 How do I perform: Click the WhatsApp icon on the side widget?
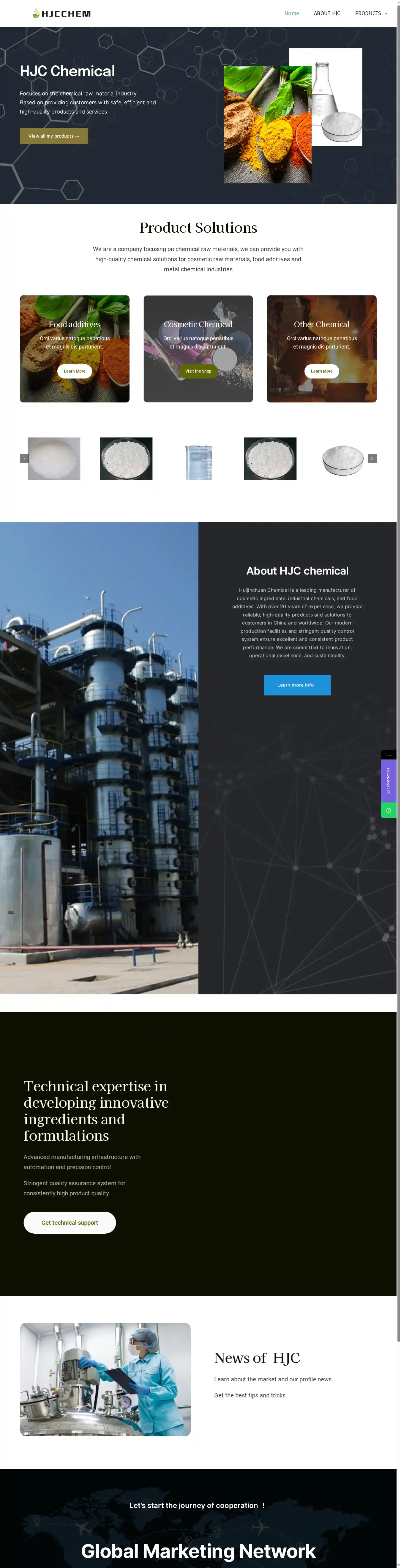[x=388, y=810]
